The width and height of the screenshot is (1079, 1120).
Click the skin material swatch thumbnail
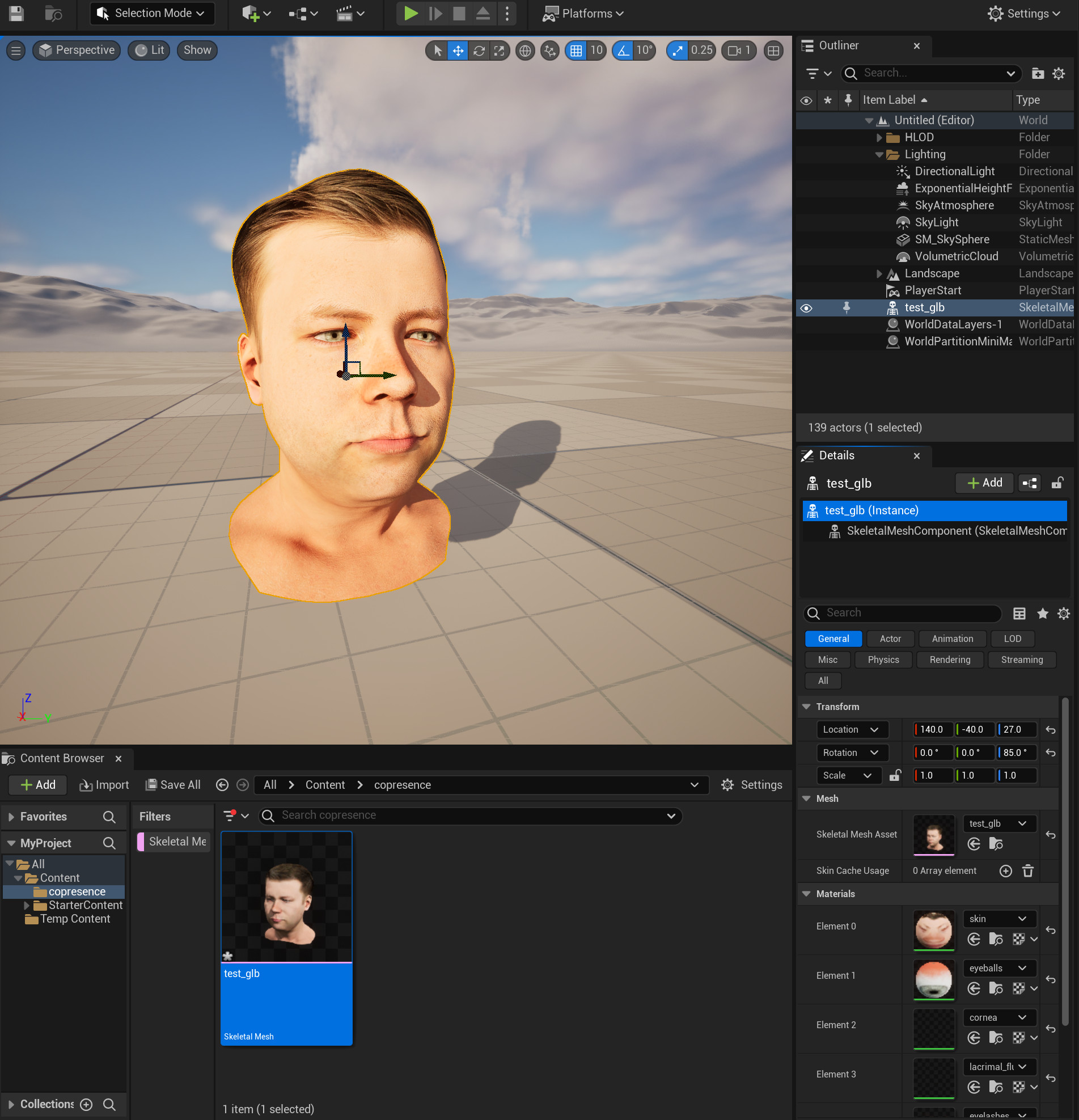(x=933, y=929)
